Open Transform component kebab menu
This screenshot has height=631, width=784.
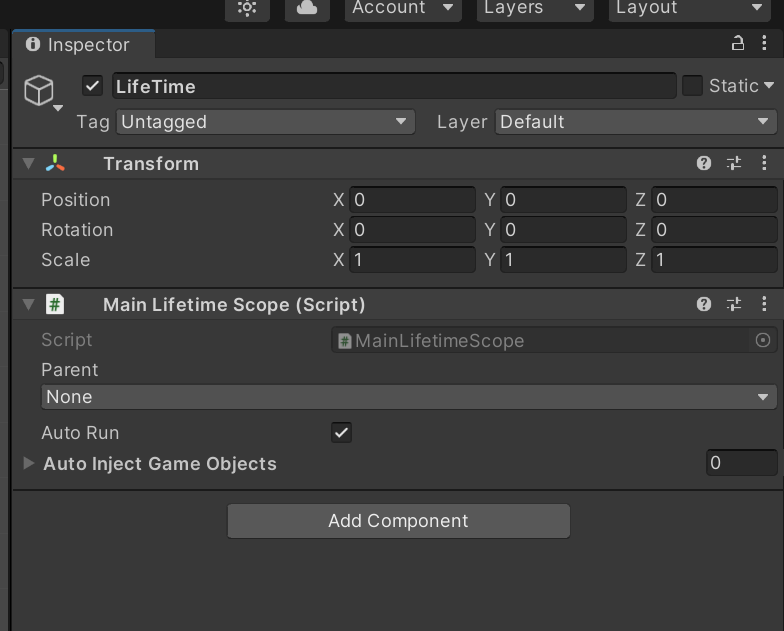click(x=764, y=163)
